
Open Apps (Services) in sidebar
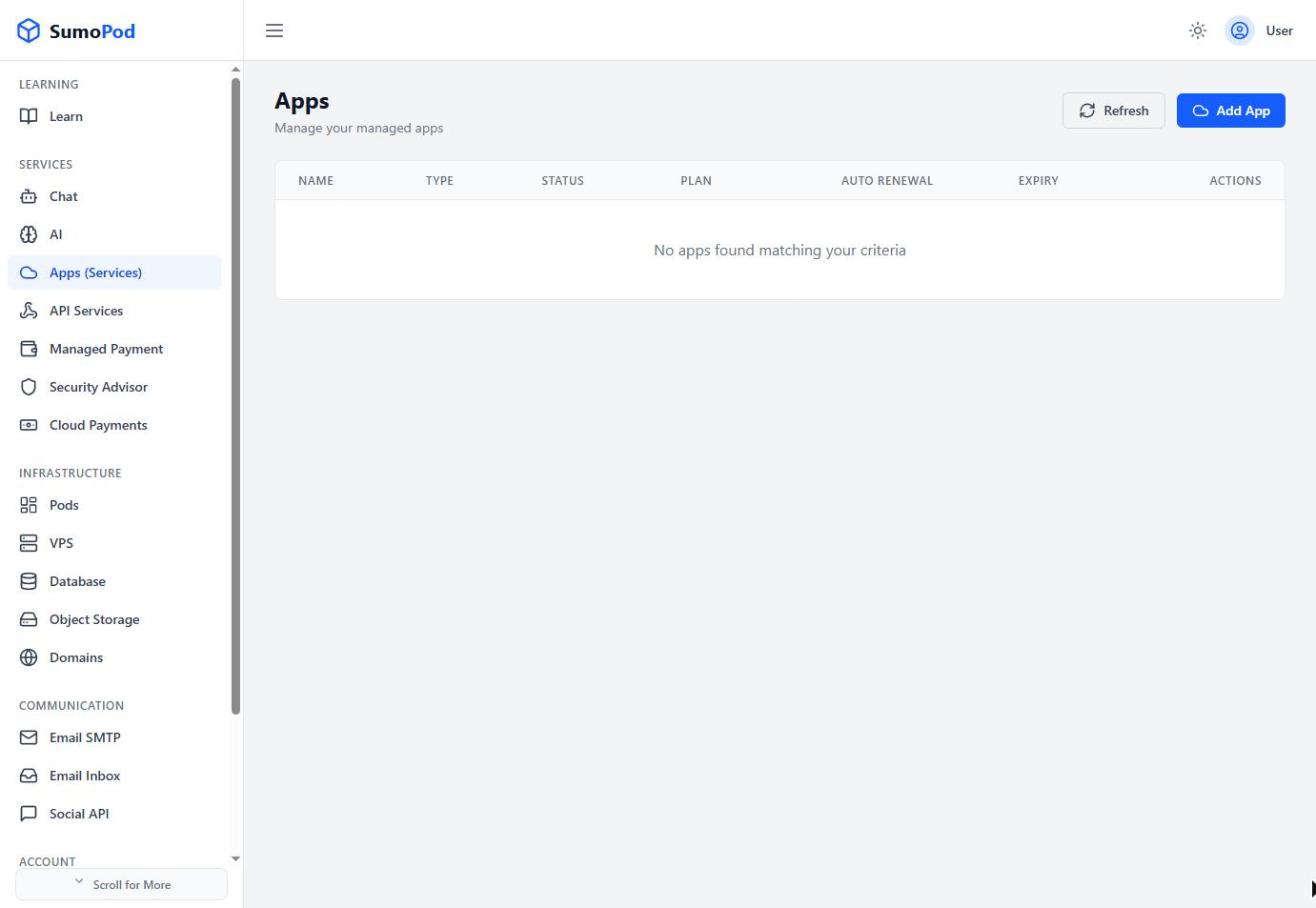click(x=114, y=273)
